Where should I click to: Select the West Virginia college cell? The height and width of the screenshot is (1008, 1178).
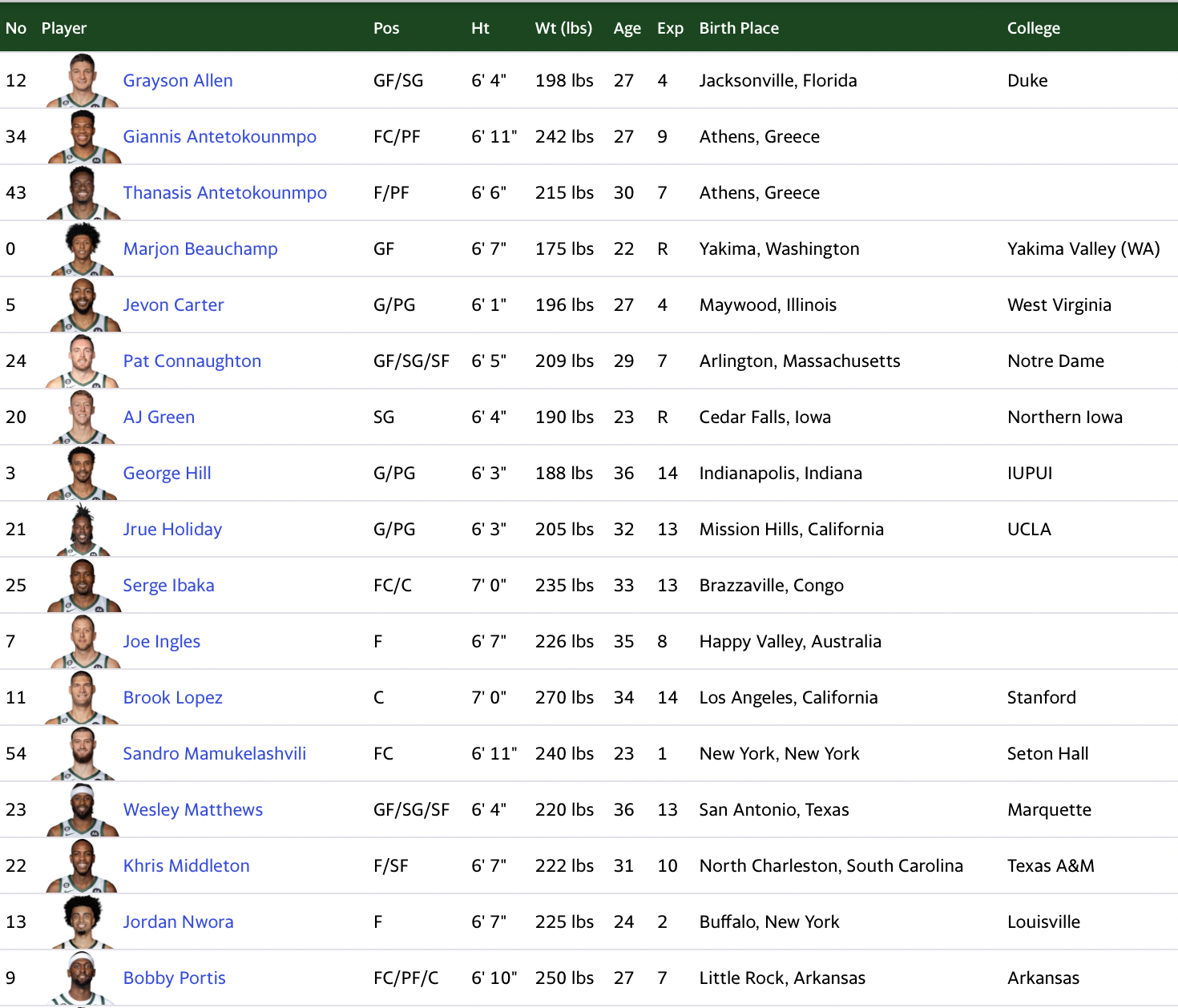(1059, 304)
